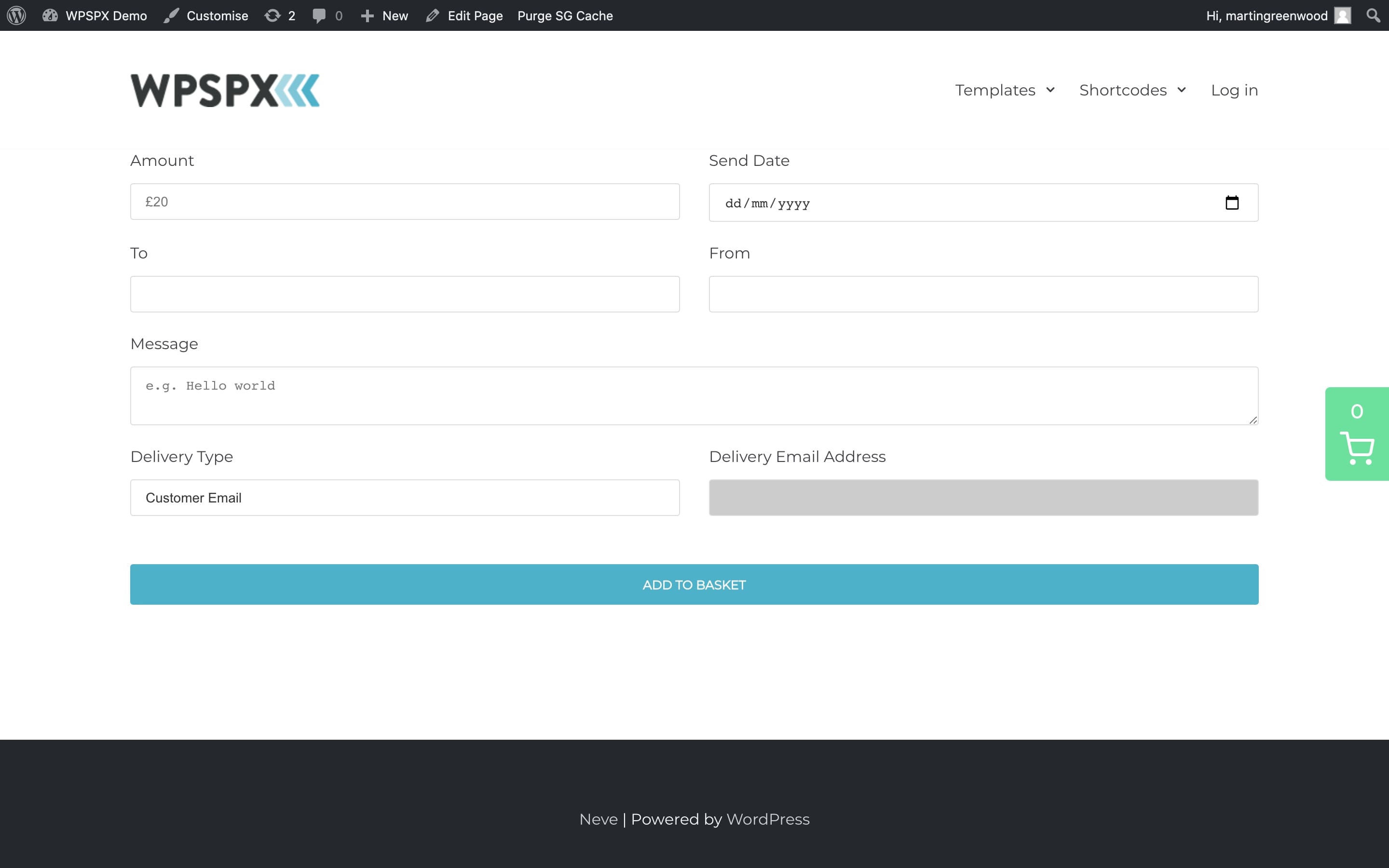The height and width of the screenshot is (868, 1389).
Task: Click into the Send Date field
Action: pyautogui.click(x=983, y=202)
